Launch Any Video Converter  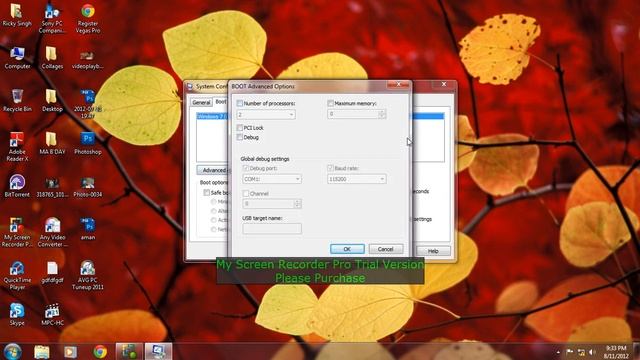[52, 233]
